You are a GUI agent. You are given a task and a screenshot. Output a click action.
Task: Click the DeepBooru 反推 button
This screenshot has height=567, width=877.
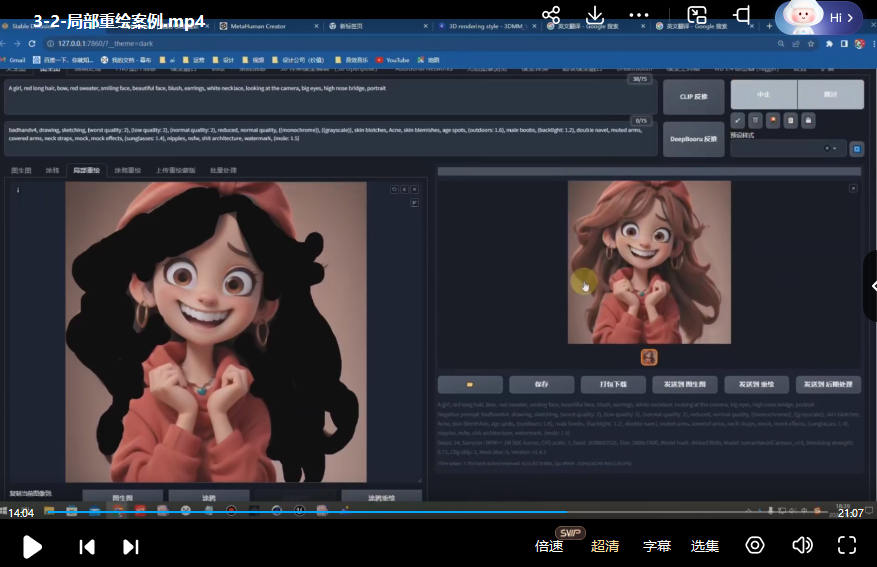pos(694,139)
